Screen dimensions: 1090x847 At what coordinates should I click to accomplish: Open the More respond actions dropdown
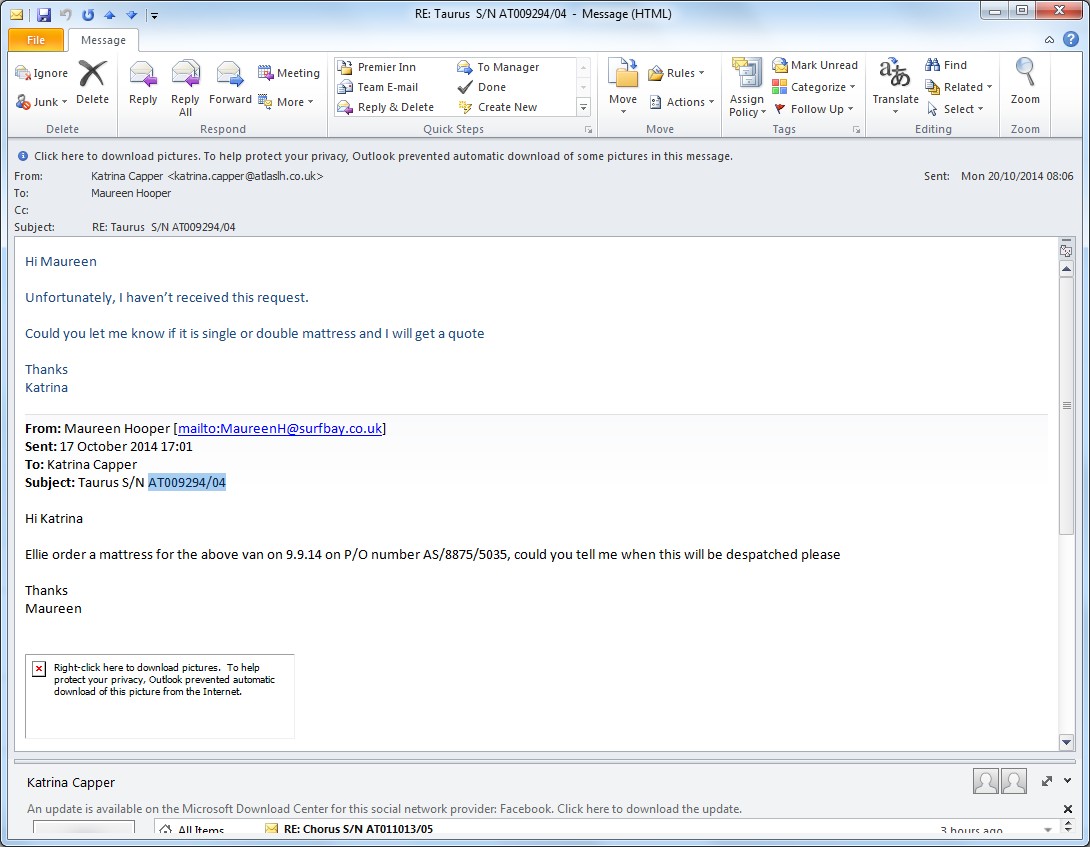click(286, 102)
